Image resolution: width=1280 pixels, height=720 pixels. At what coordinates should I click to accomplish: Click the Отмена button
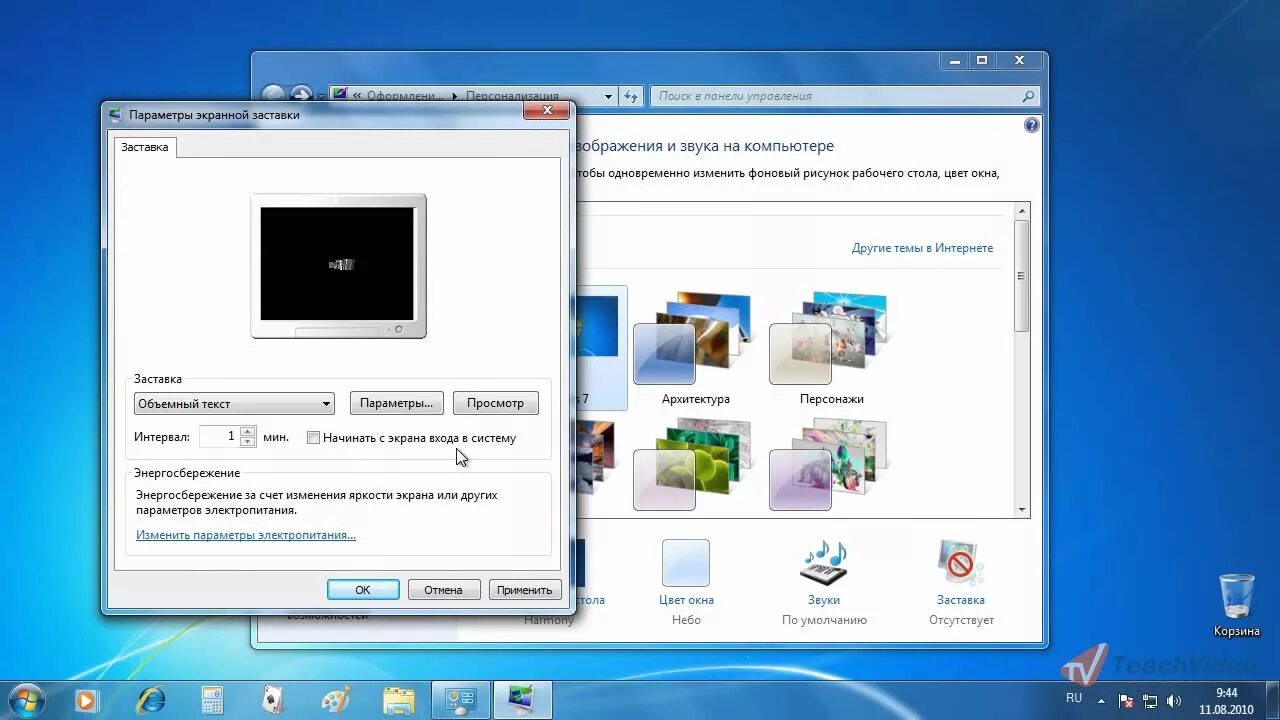pos(443,590)
